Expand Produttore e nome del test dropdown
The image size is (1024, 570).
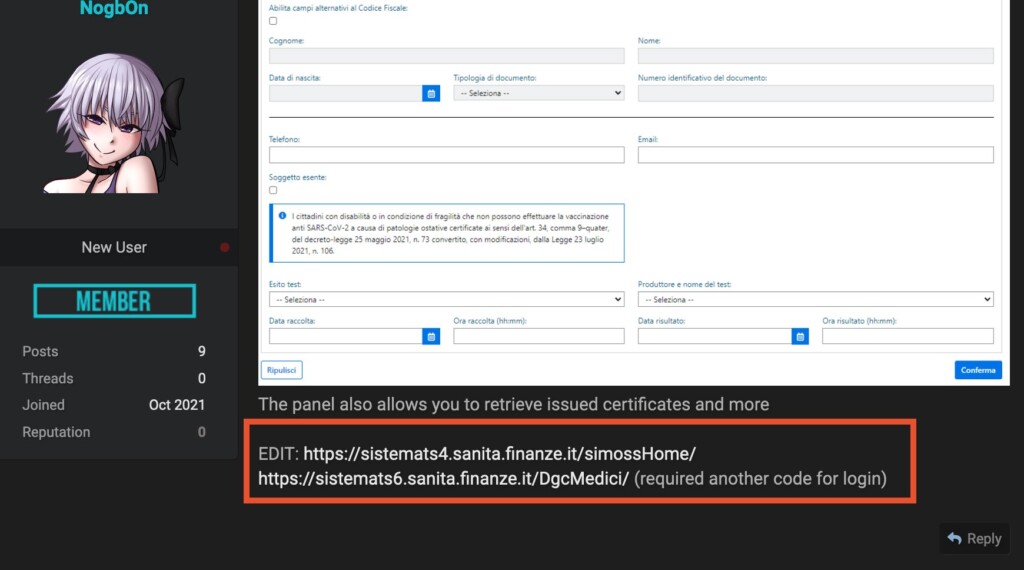(815, 299)
